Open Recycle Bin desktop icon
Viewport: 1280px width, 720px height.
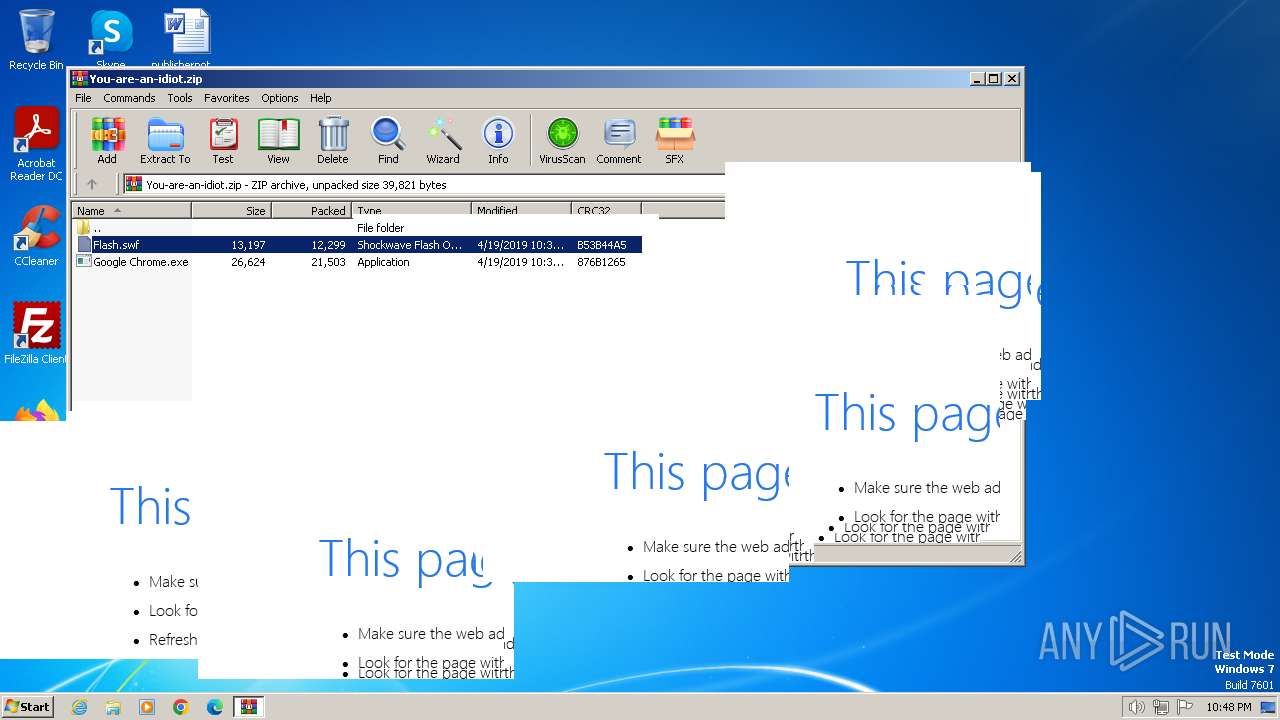tap(36, 40)
